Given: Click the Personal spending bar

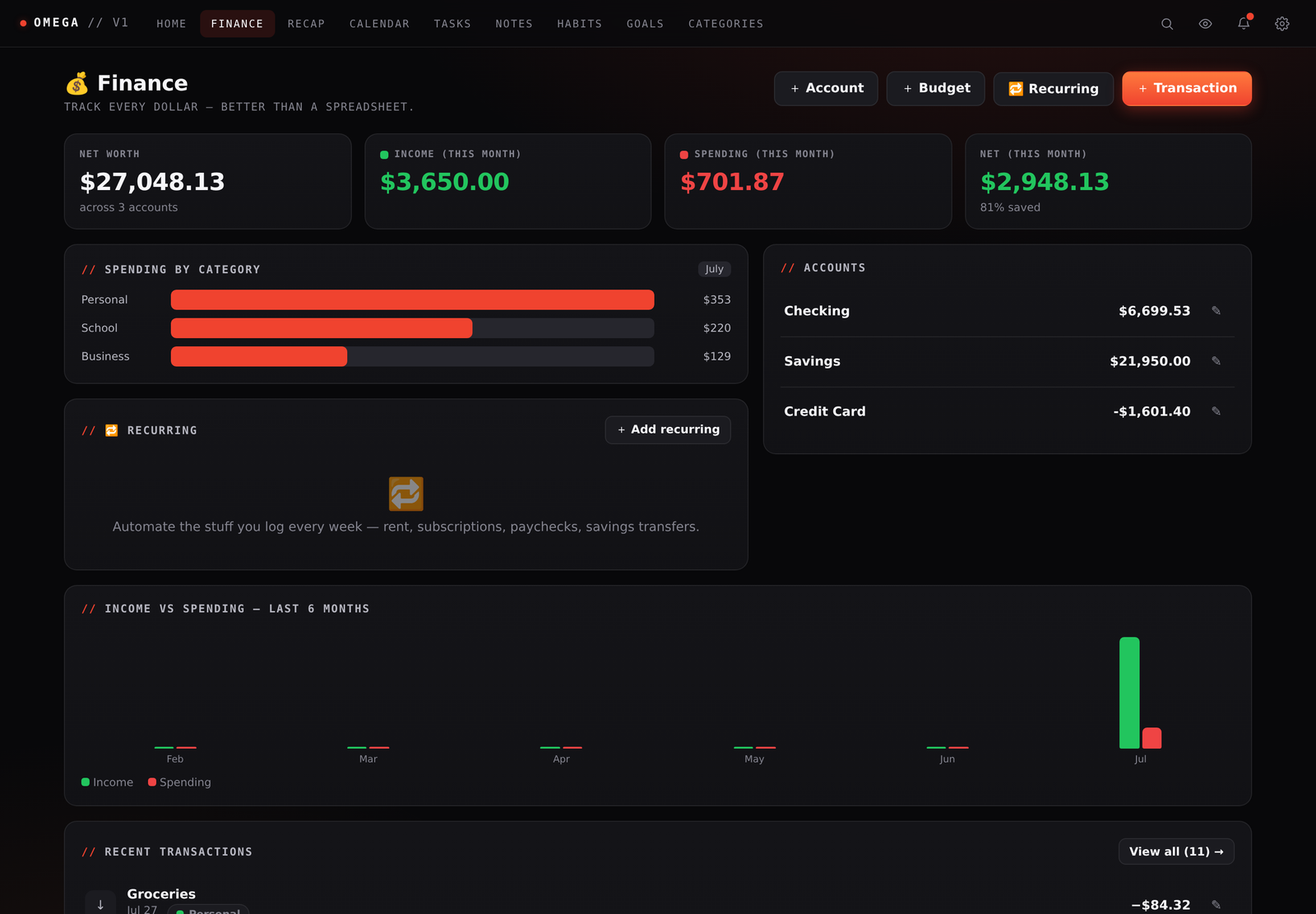Looking at the screenshot, I should pyautogui.click(x=412, y=299).
